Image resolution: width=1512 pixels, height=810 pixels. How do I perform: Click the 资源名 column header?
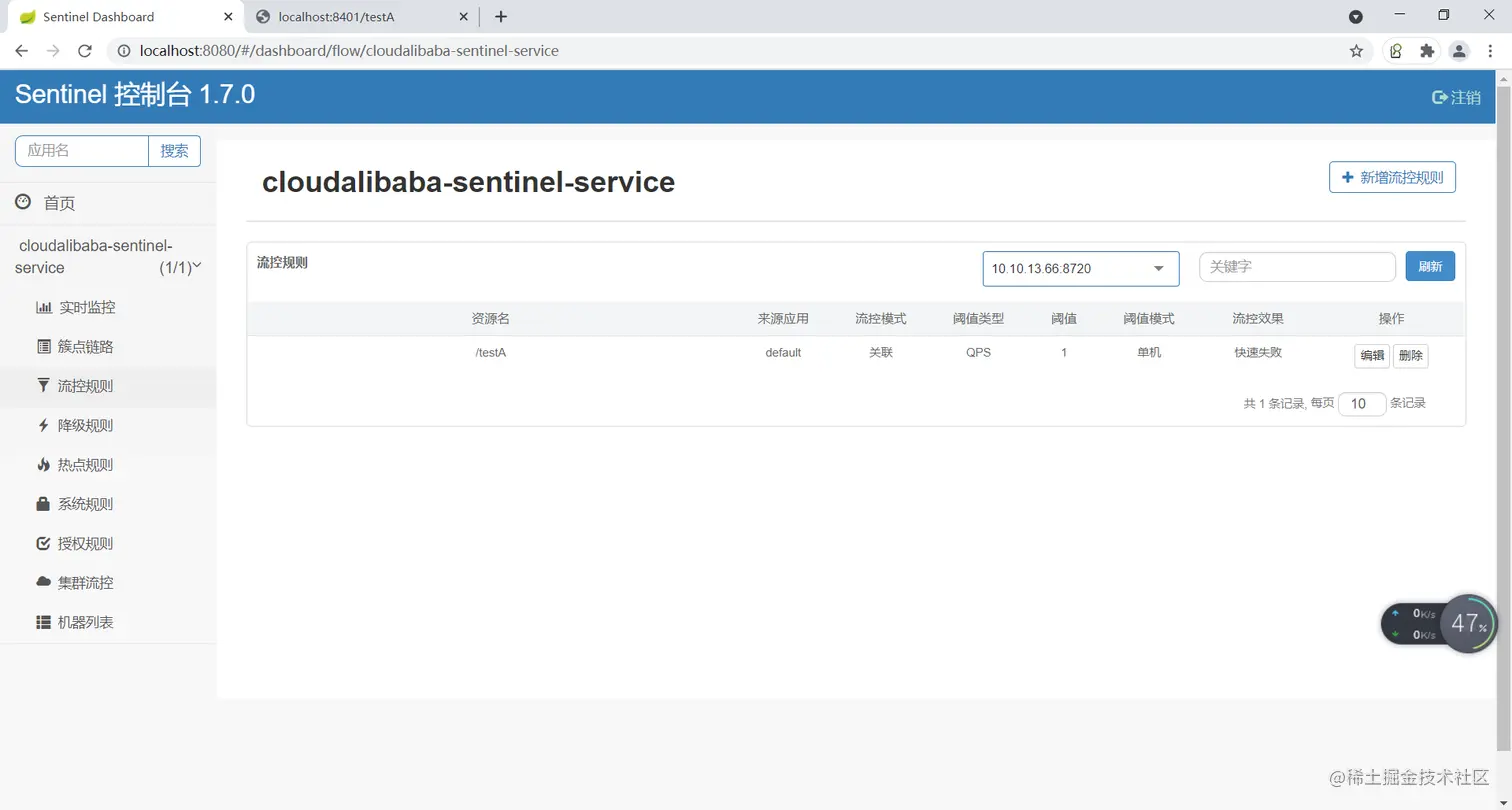pyautogui.click(x=490, y=318)
